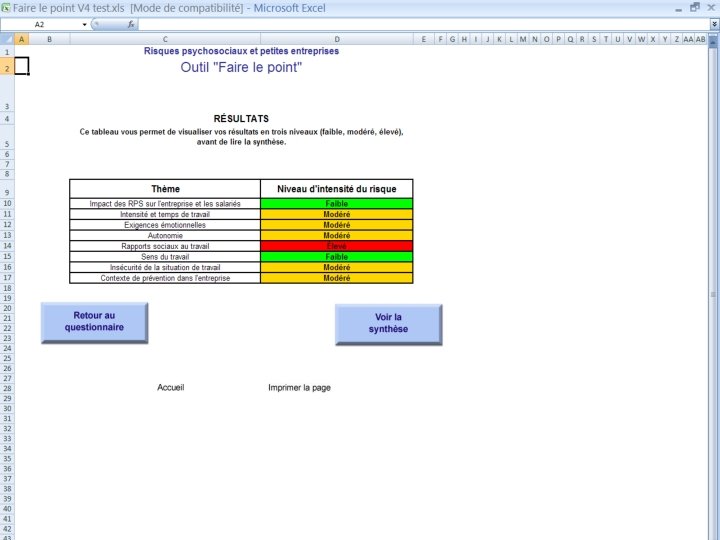Click Niveau d'intensité du risque header cell
The image size is (720, 540).
pos(337,189)
